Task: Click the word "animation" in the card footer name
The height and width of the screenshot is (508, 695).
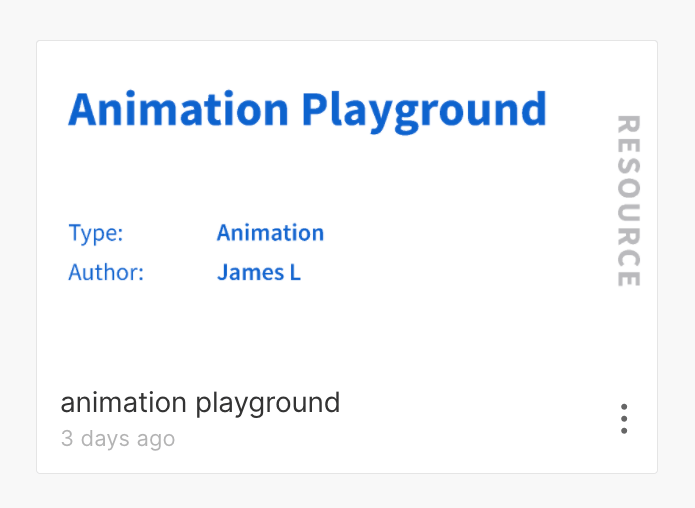Action: tap(123, 403)
